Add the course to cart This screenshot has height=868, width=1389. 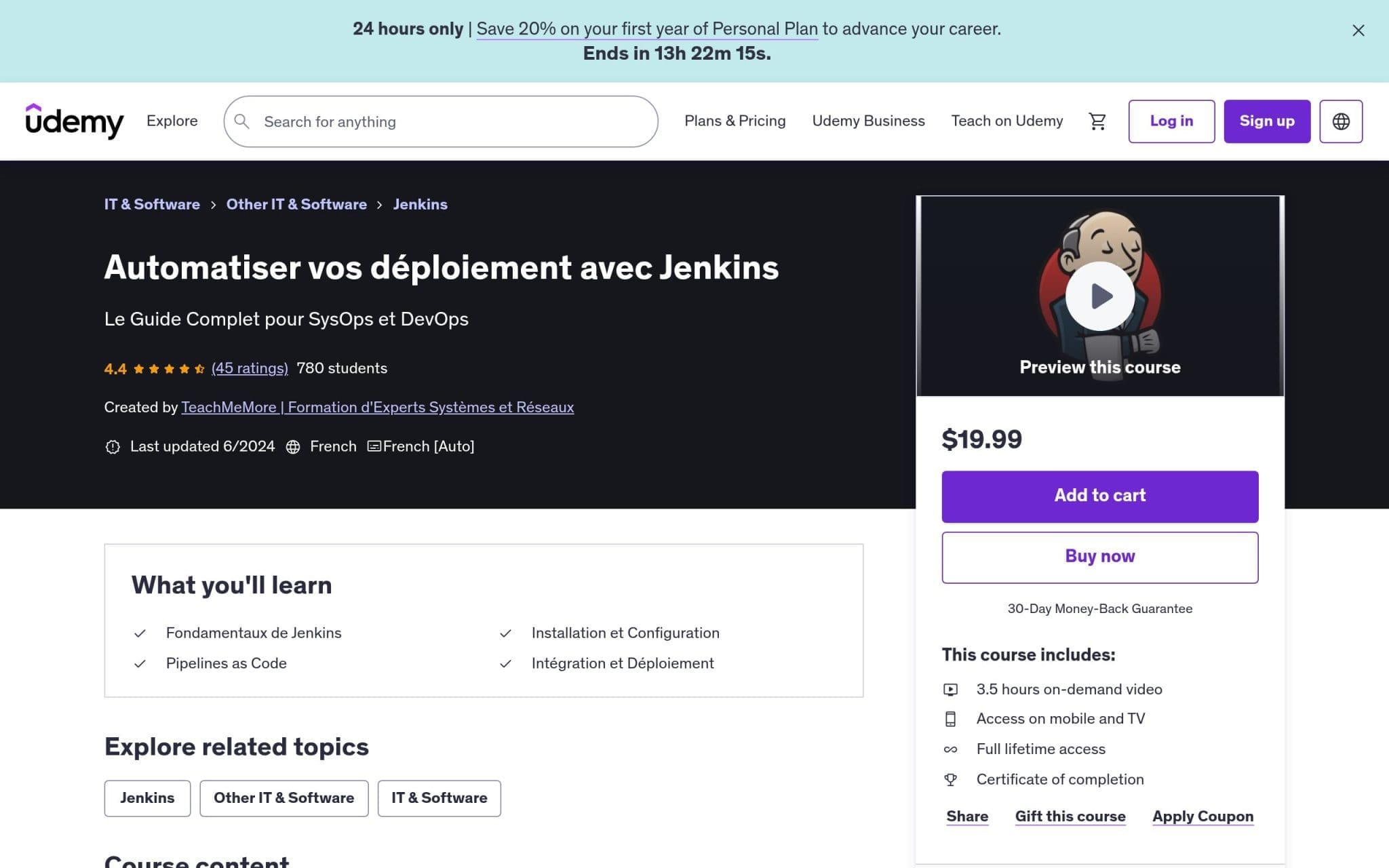tap(1100, 496)
